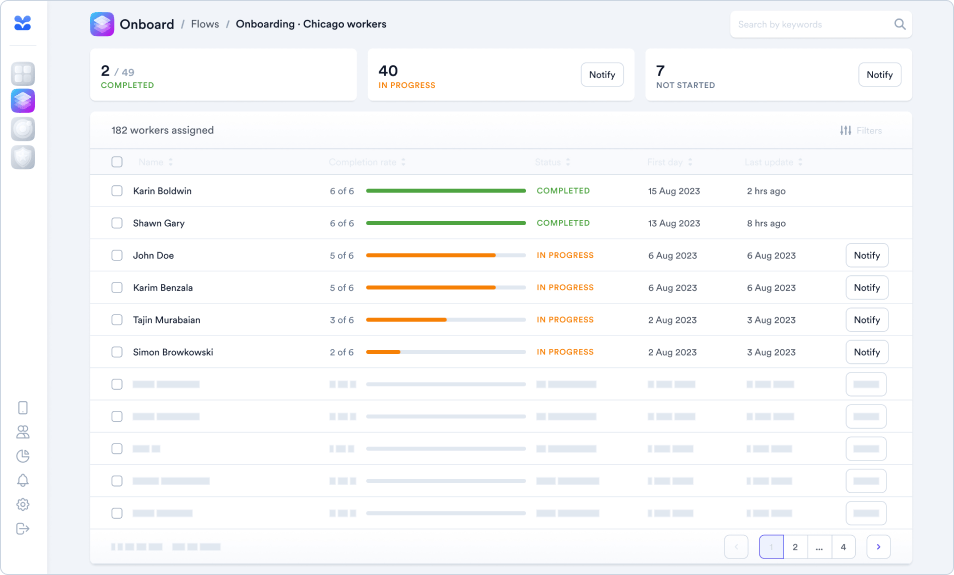Screen dimensions: 954x575
Task: Go to page 2 in the pagination
Action: 794,547
